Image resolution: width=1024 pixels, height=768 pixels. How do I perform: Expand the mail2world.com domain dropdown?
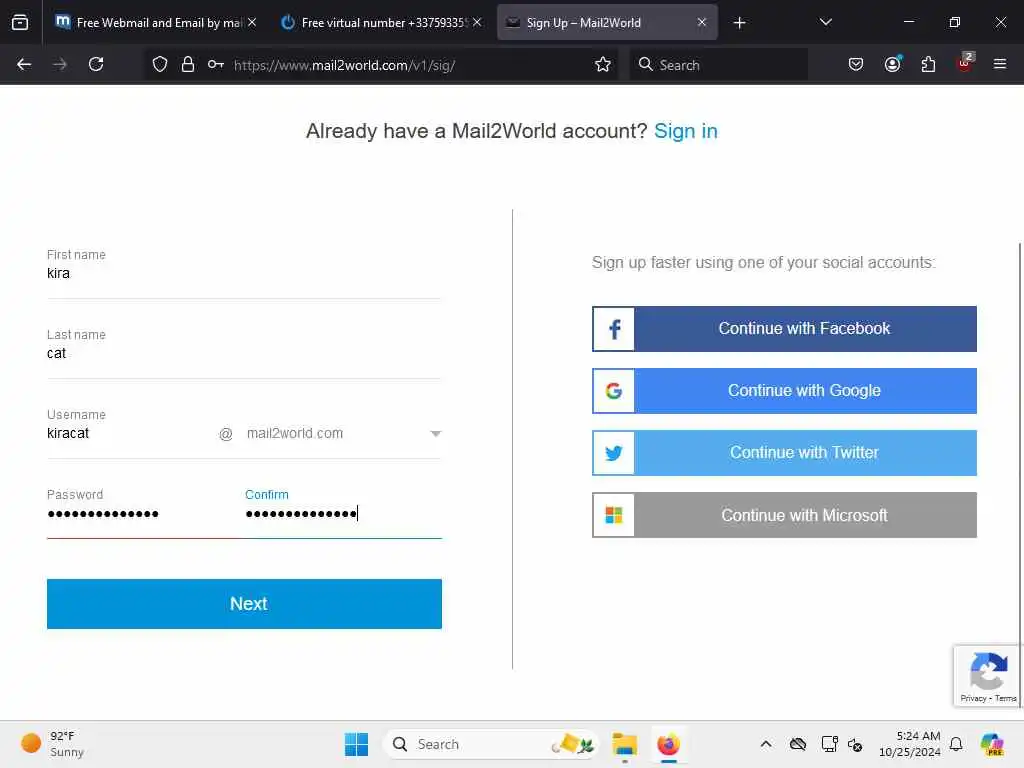(x=344, y=434)
